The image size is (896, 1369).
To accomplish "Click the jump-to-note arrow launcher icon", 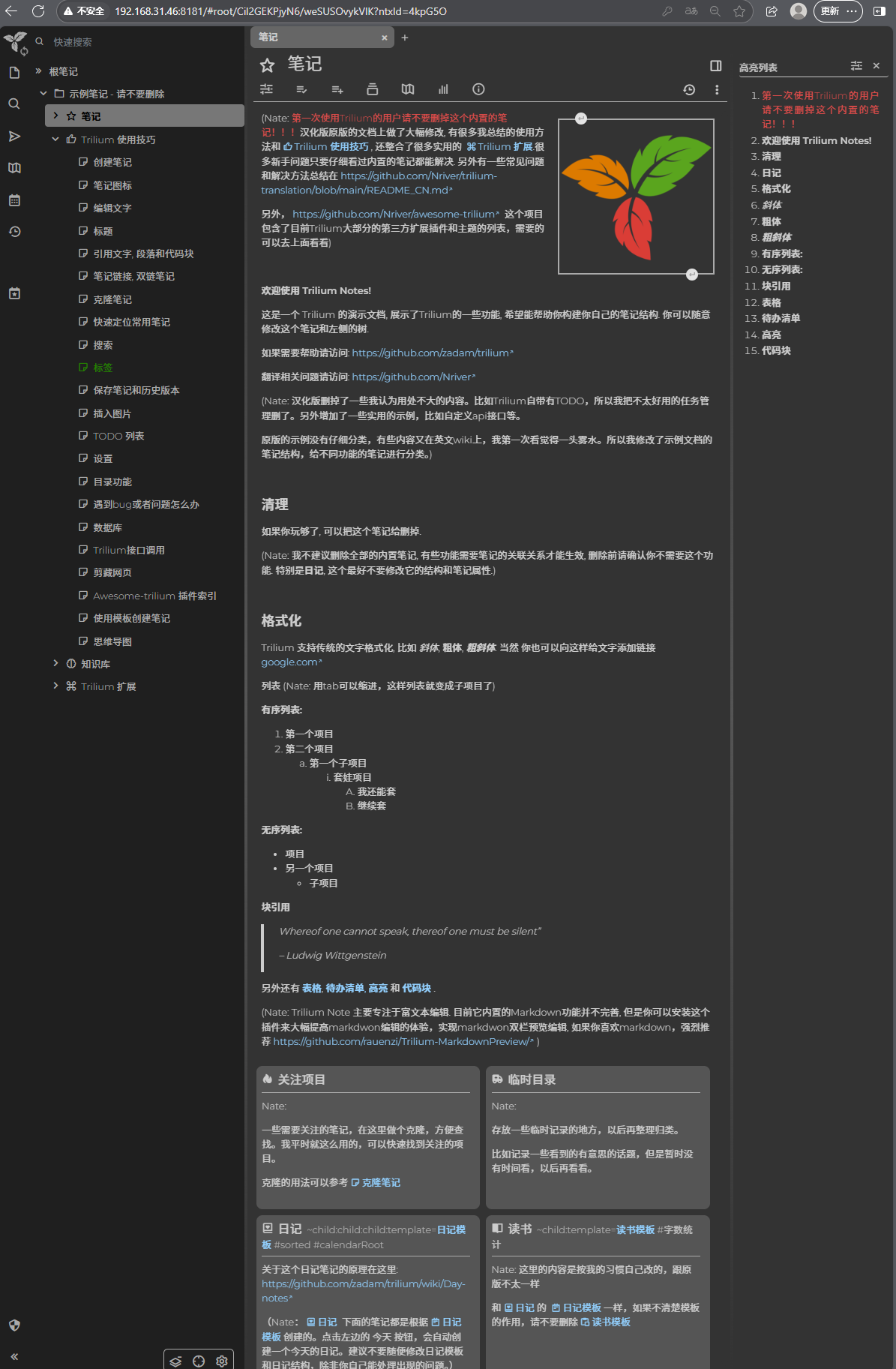I will click(14, 136).
